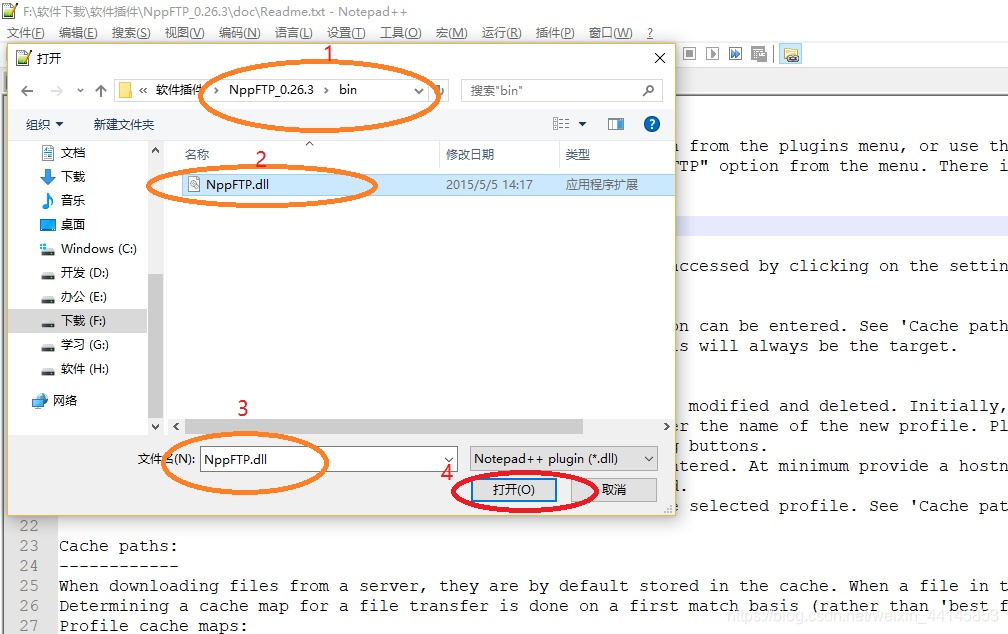Go up one folder level

pos(101,91)
